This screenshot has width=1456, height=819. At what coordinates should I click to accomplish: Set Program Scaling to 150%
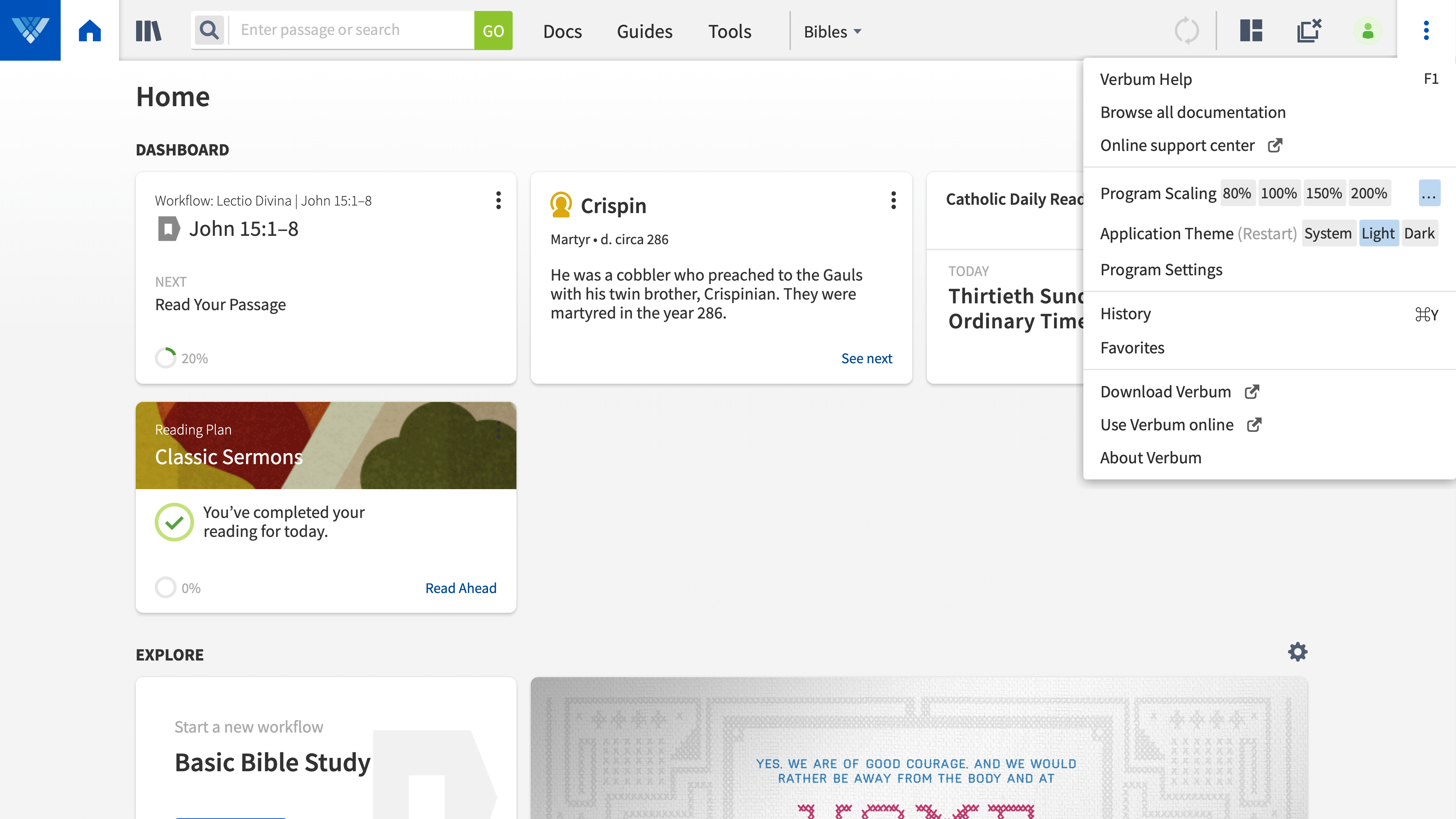click(x=1324, y=193)
